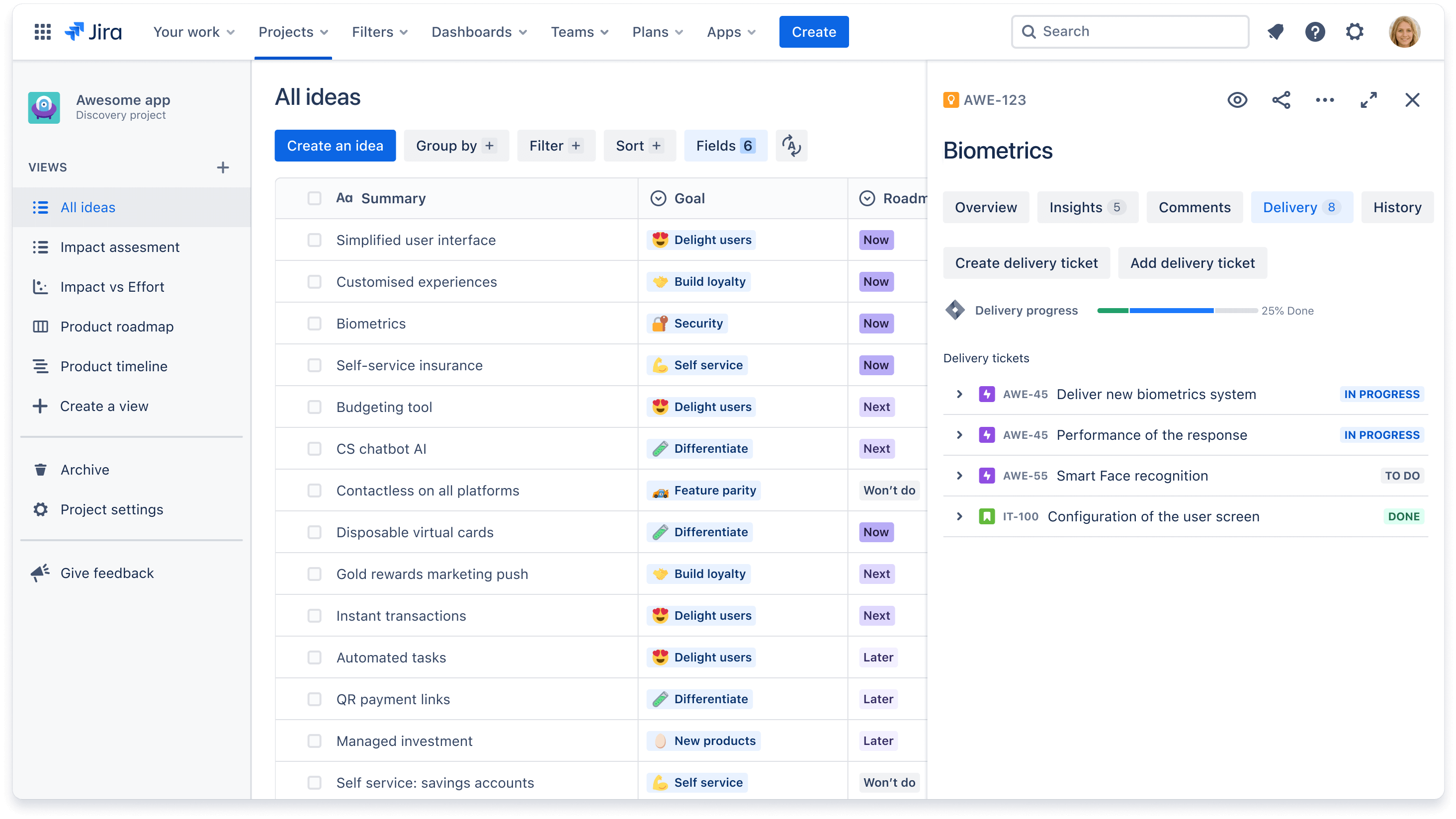Click the auto-refresh sync icon in toolbar

[792, 145]
